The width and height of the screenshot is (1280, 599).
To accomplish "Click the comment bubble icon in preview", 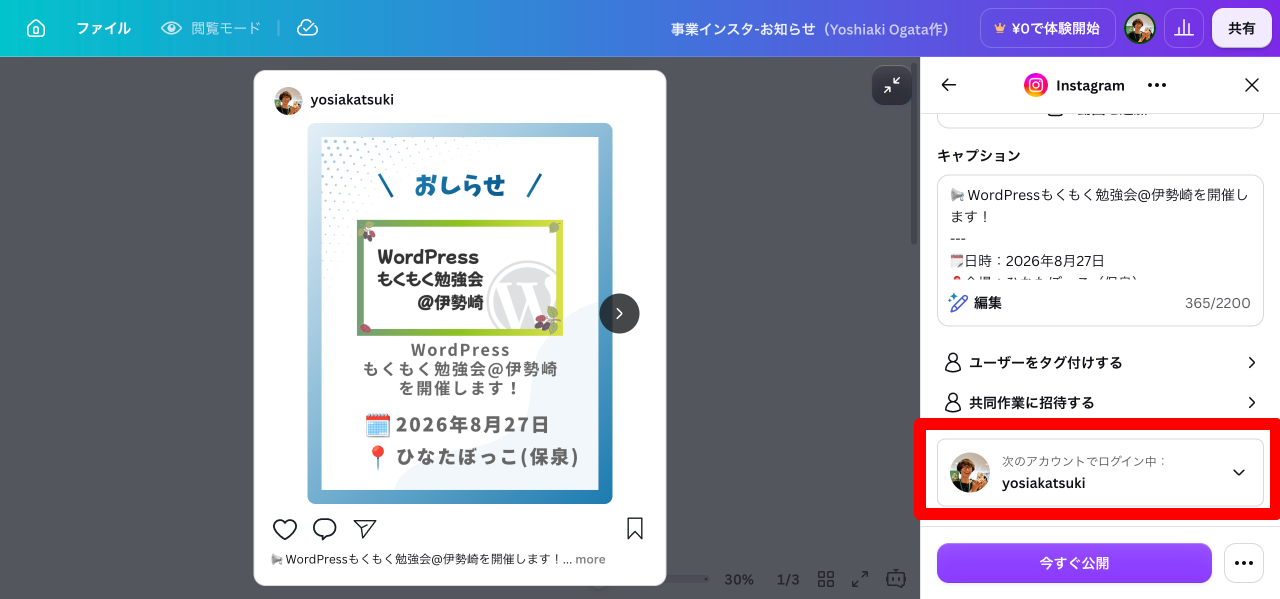I will click(325, 529).
